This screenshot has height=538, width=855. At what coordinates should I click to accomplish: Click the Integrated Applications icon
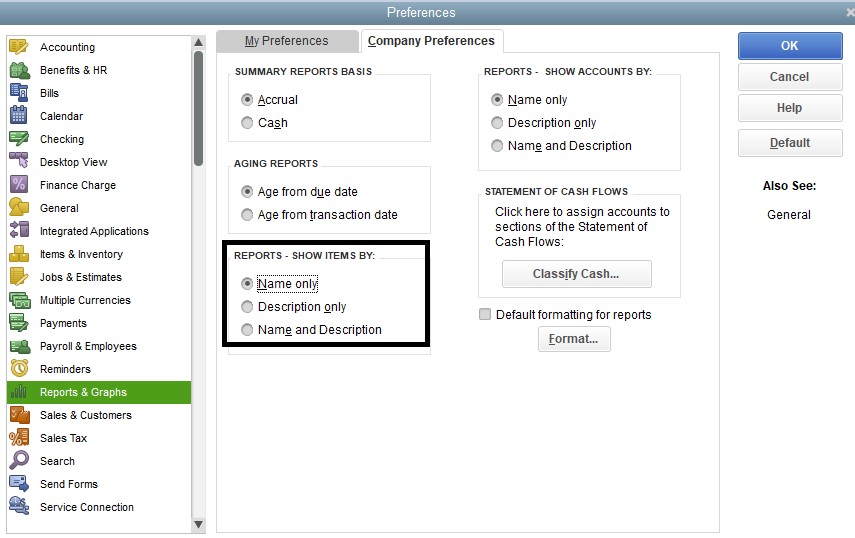coord(19,231)
